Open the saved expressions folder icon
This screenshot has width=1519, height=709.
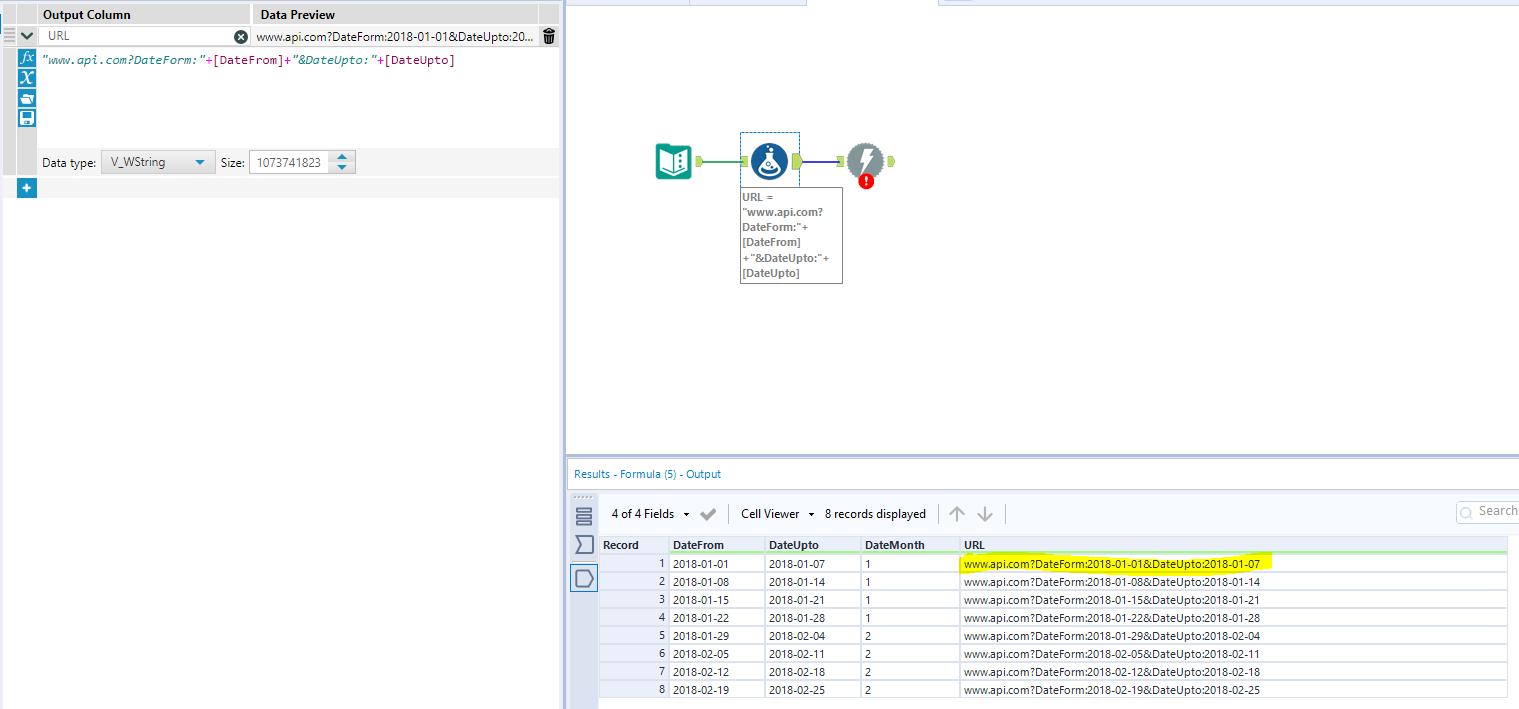(27, 97)
